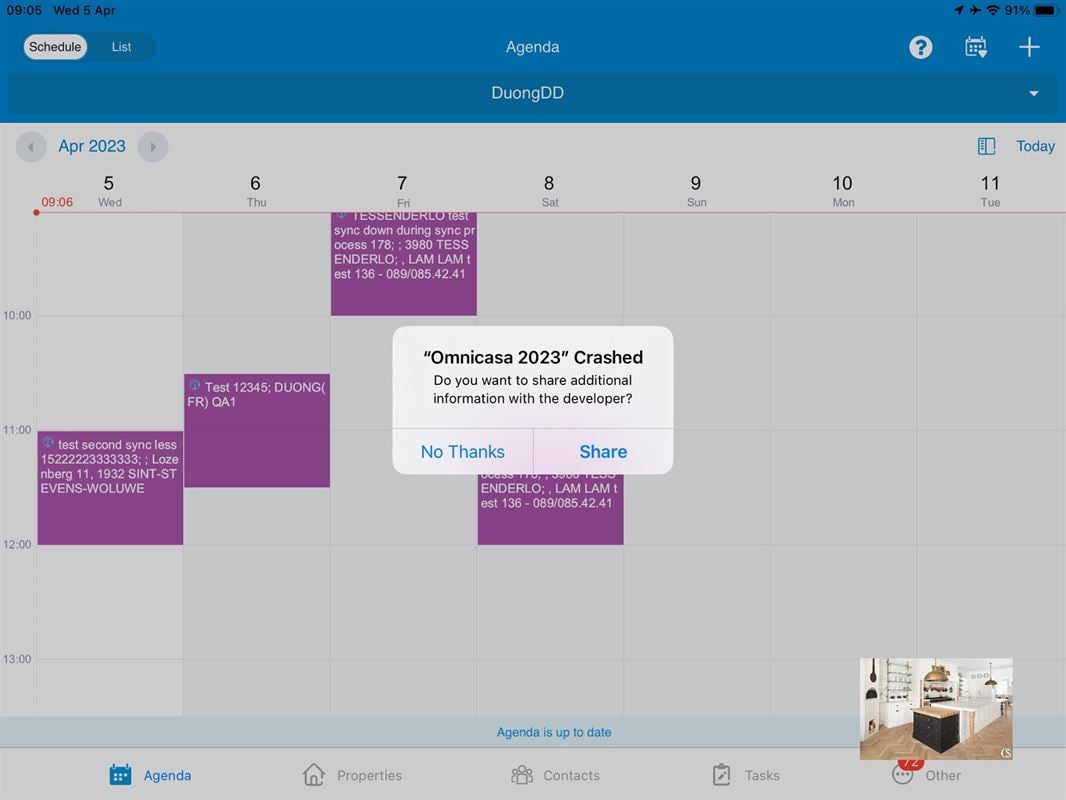This screenshot has width=1066, height=800.
Task: Switch to List view
Action: pyautogui.click(x=121, y=47)
